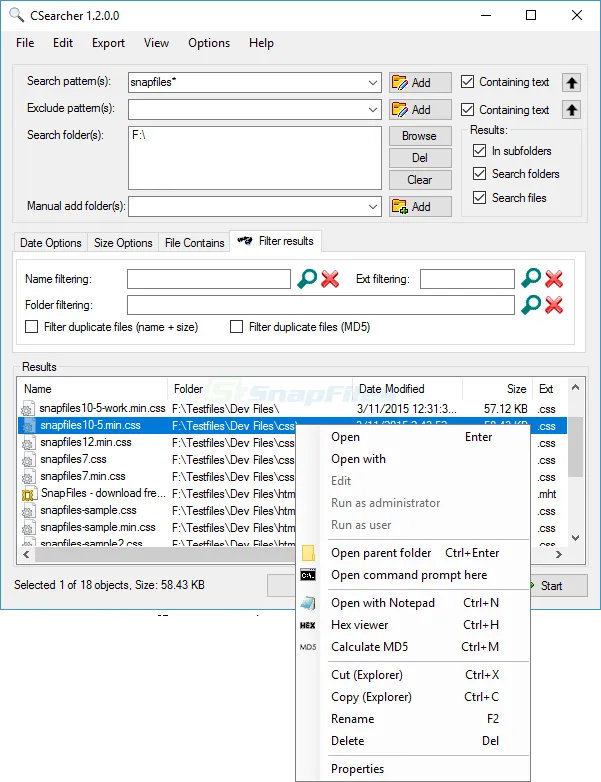601x782 pixels.
Task: Switch to Date Options tab
Action: [x=50, y=243]
